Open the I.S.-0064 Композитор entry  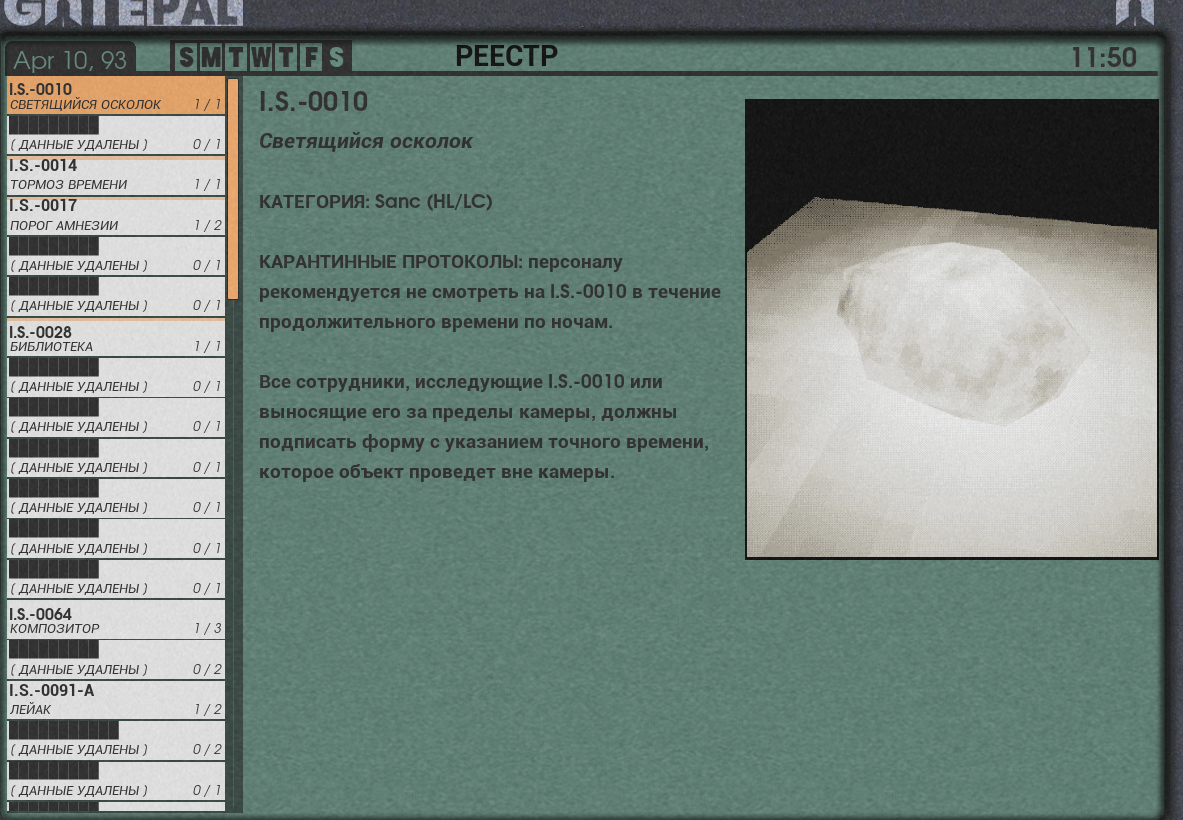pyautogui.click(x=116, y=620)
